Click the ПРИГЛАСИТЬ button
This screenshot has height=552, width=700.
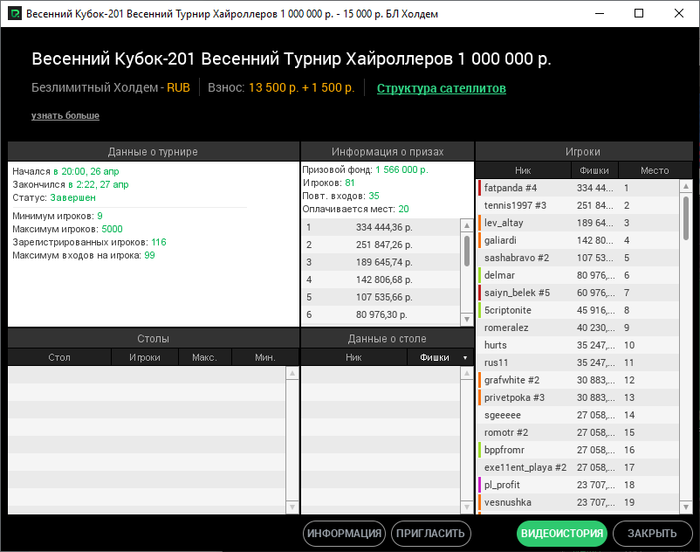pos(431,533)
